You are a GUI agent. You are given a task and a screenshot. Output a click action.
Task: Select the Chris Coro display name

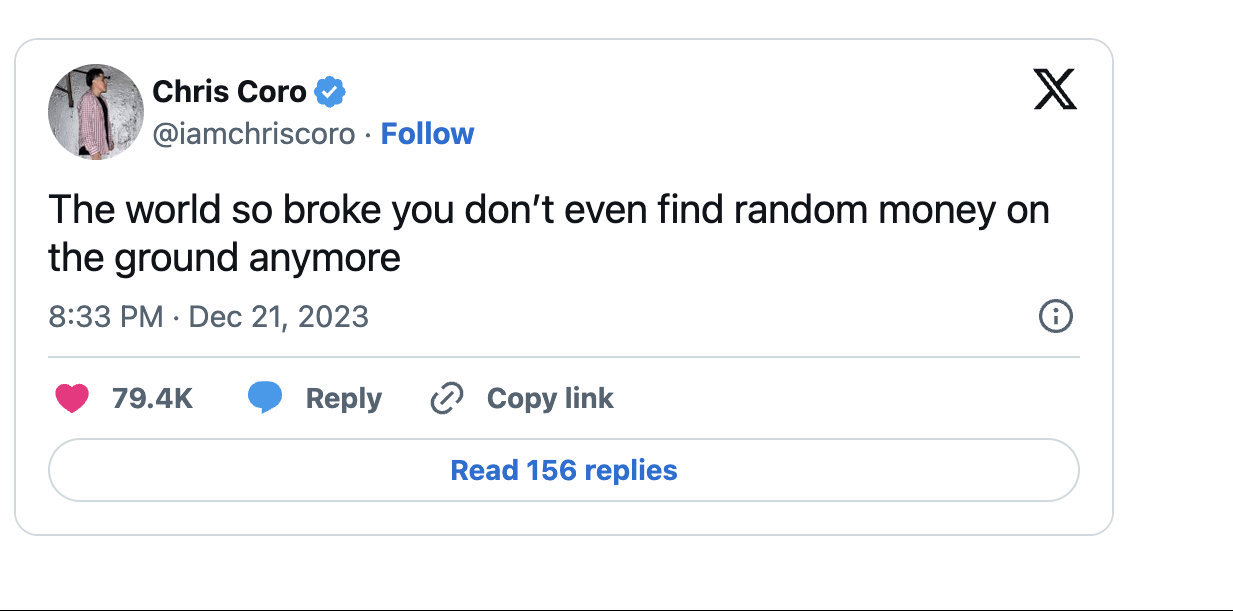click(230, 90)
